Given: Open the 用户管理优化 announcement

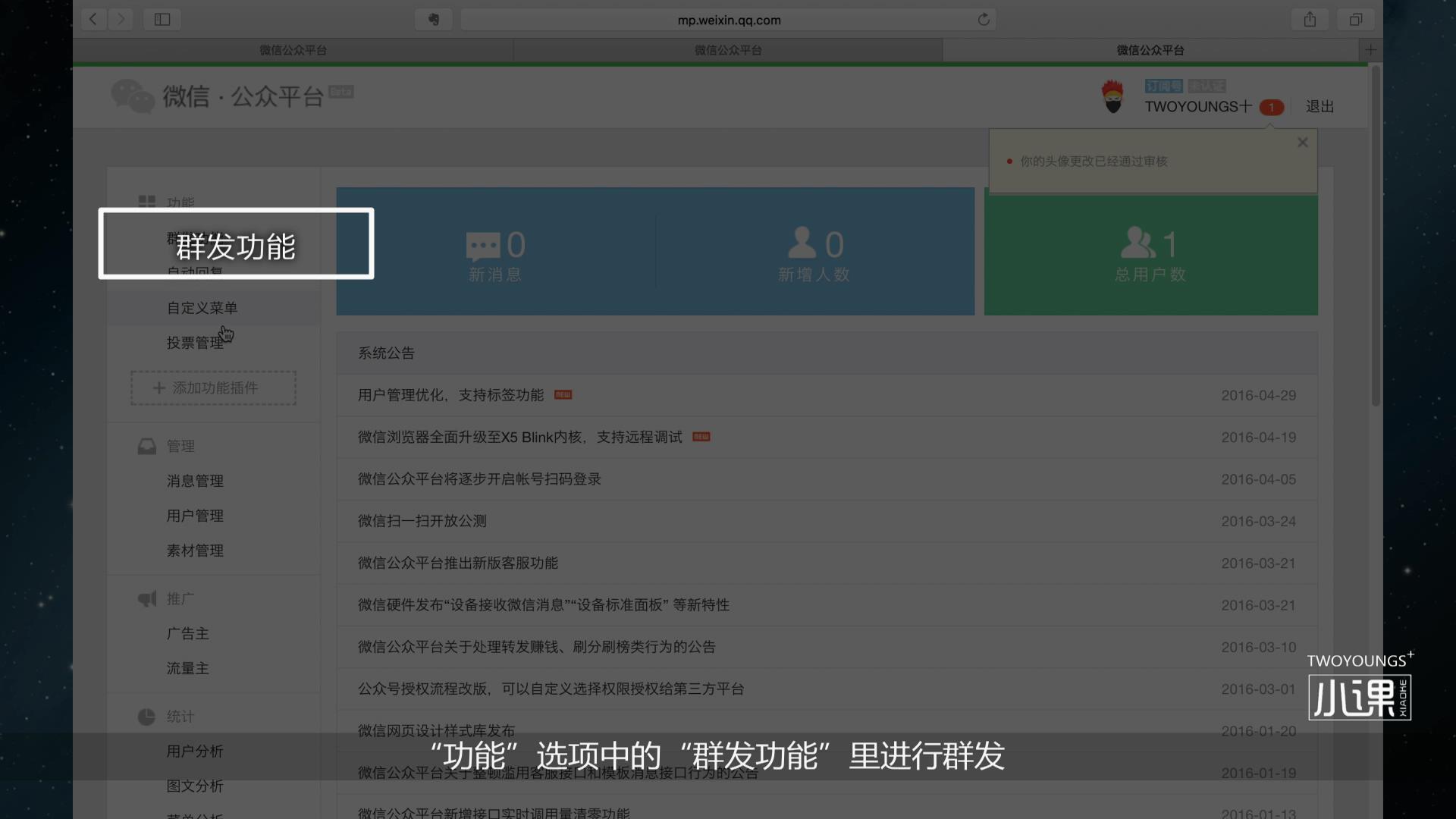Looking at the screenshot, I should pos(450,394).
